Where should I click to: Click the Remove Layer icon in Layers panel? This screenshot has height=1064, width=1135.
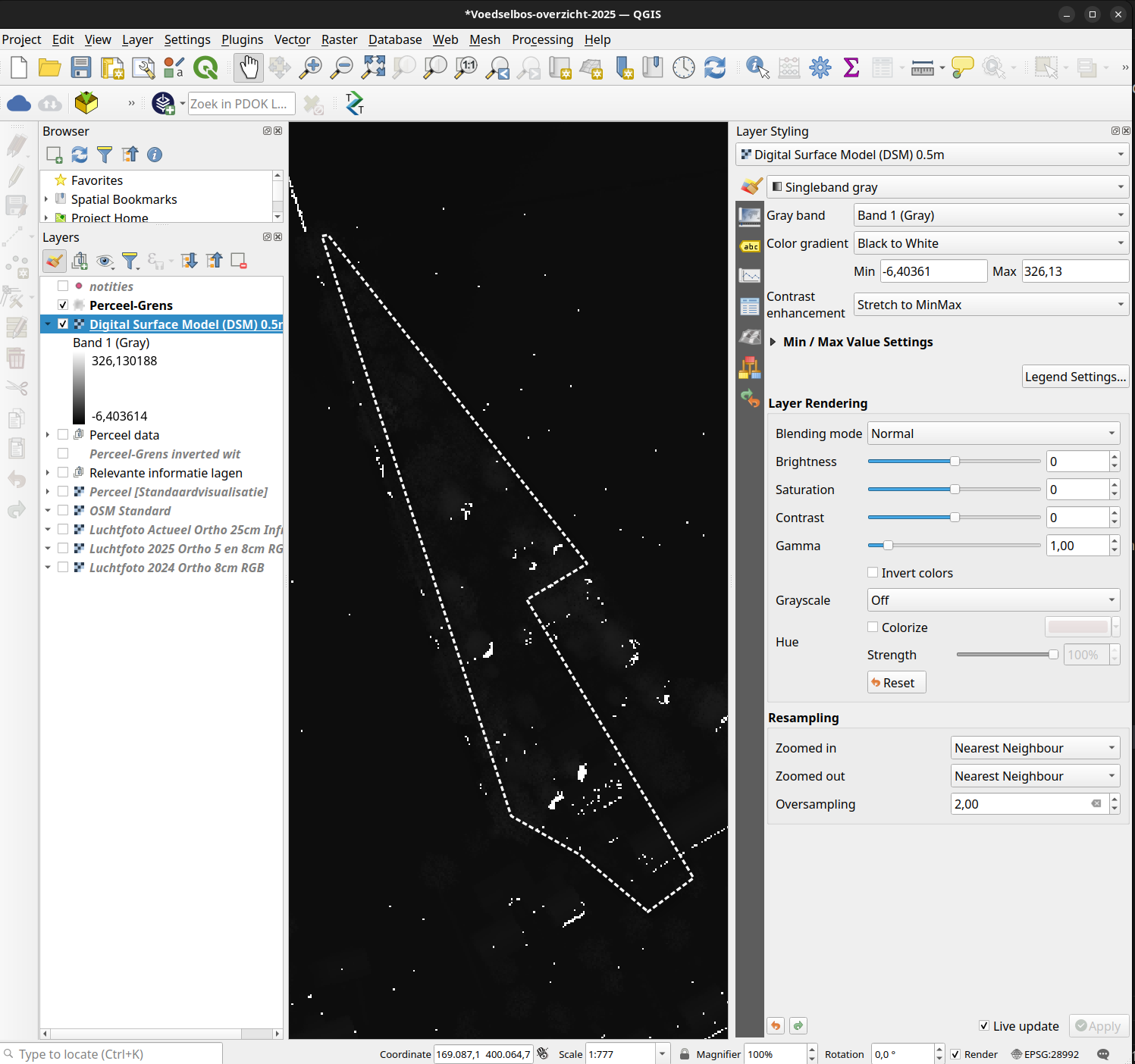[239, 261]
